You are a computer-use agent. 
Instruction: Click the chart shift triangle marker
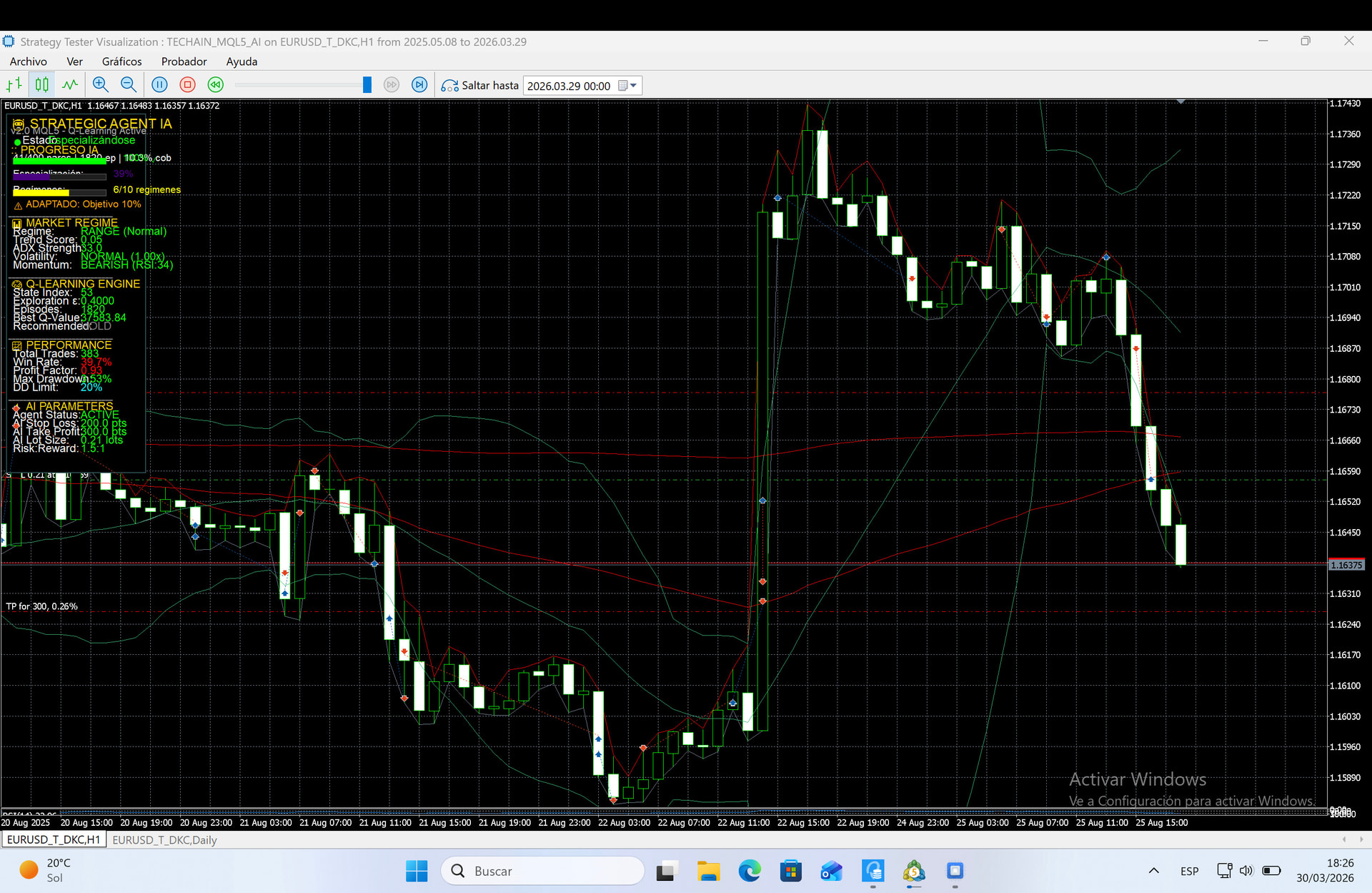[1181, 102]
